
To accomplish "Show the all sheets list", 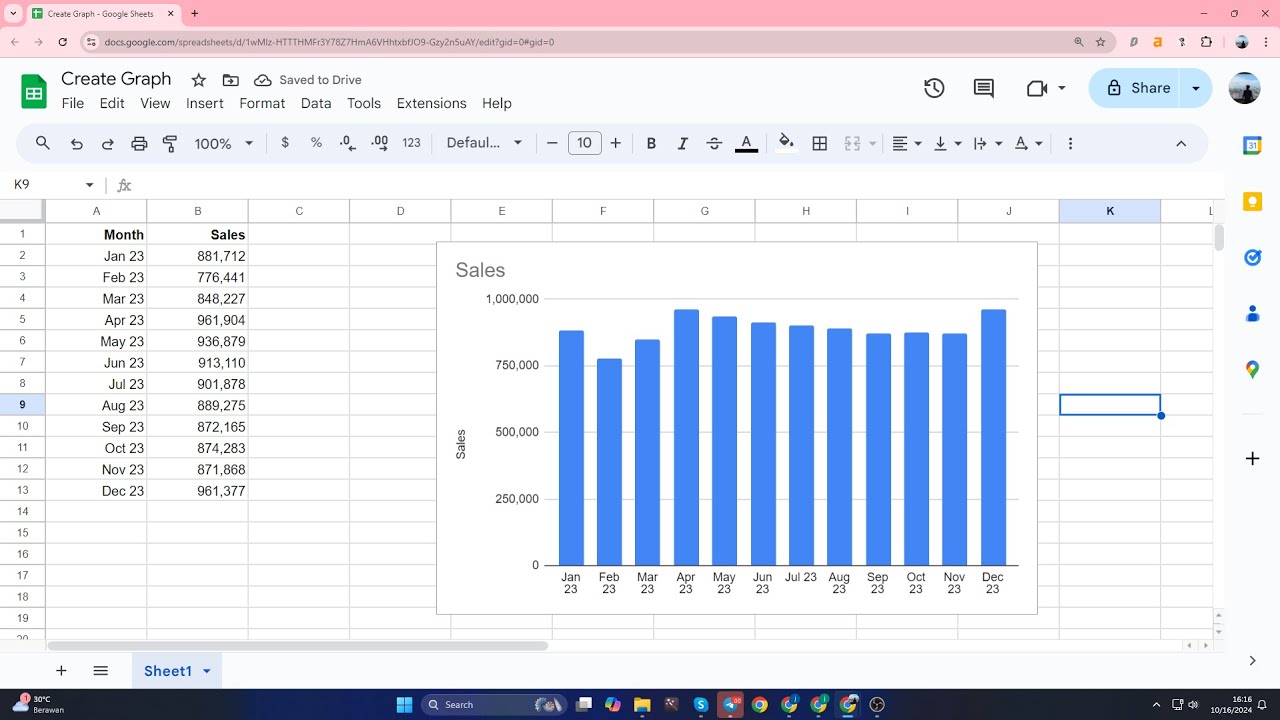I will 100,671.
